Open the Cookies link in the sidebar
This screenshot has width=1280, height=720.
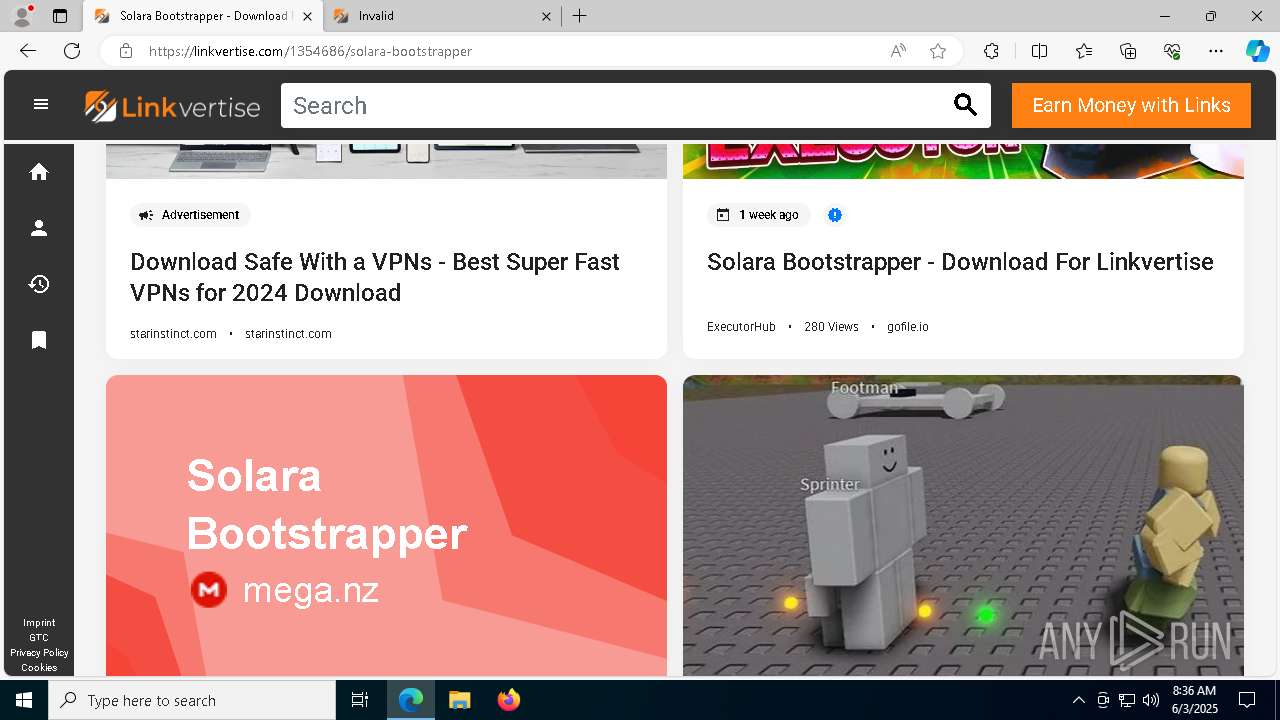click(x=39, y=668)
